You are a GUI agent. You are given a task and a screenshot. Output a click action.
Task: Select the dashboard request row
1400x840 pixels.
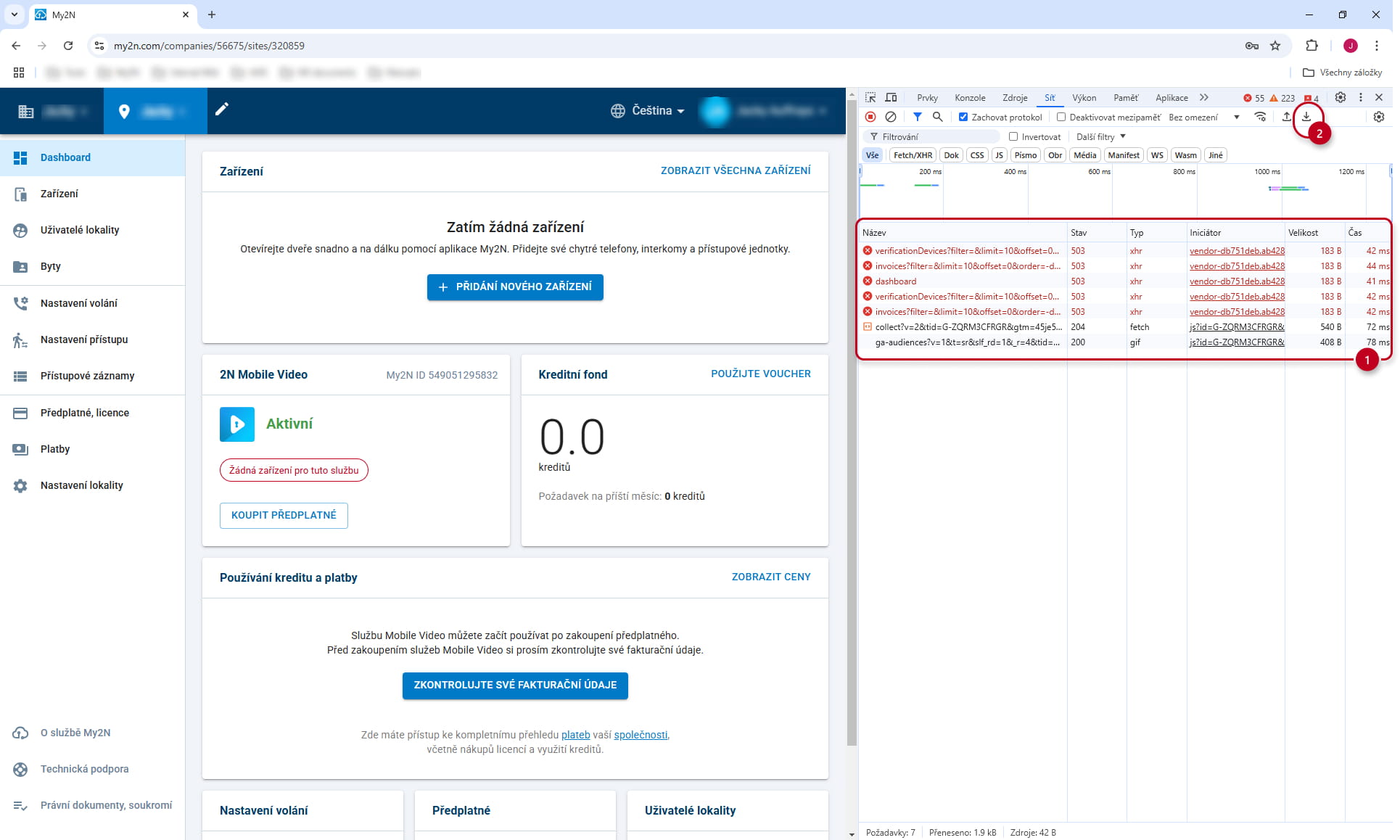coord(1125,281)
